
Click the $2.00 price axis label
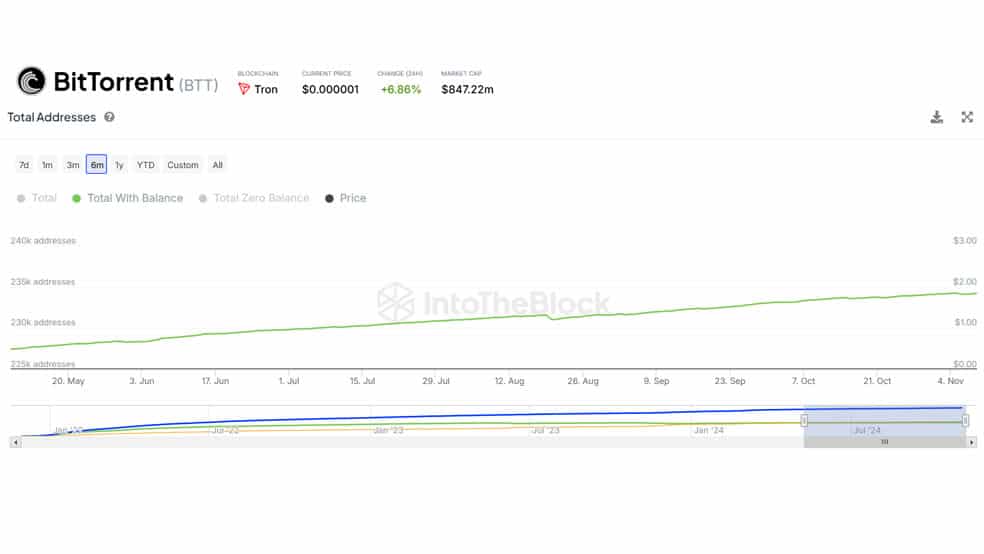[965, 282]
